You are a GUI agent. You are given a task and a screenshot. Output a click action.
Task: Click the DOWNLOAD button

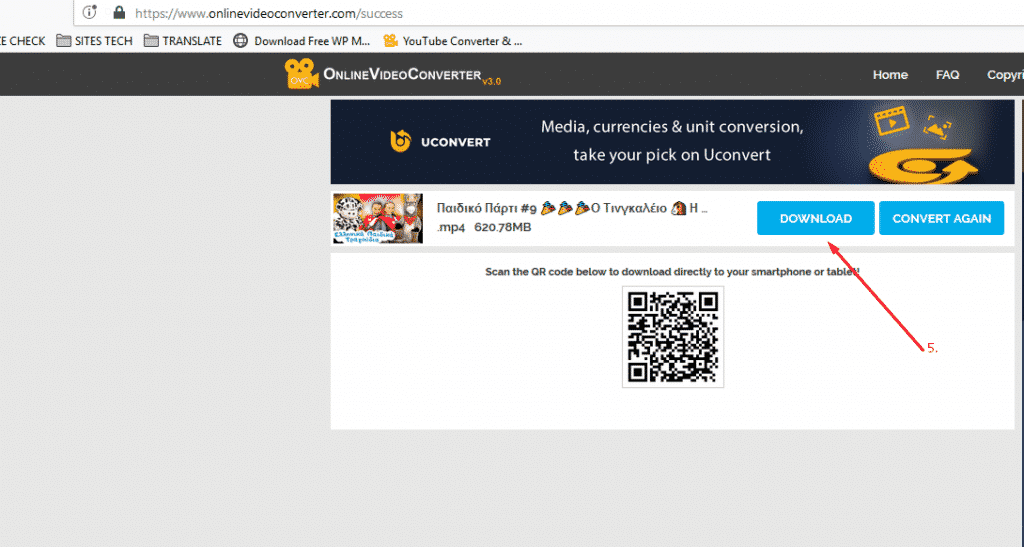815,218
